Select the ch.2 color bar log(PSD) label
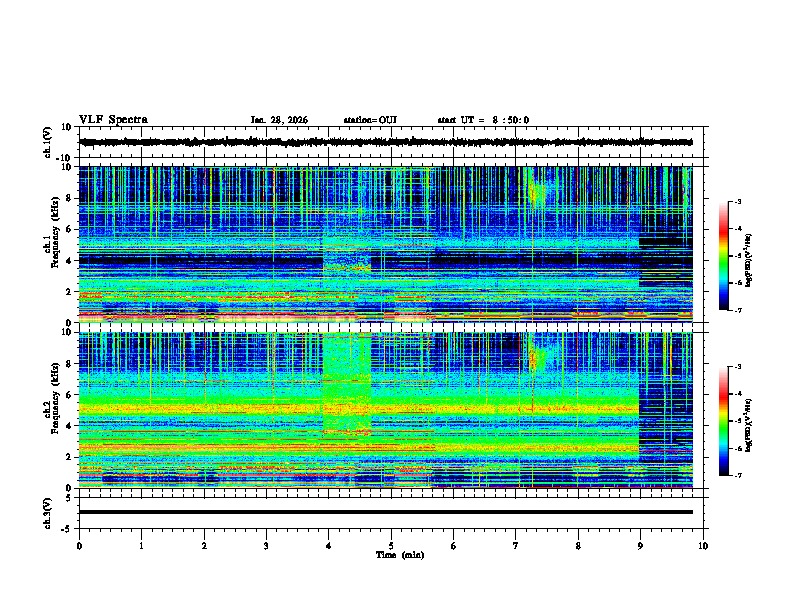 coord(749,425)
